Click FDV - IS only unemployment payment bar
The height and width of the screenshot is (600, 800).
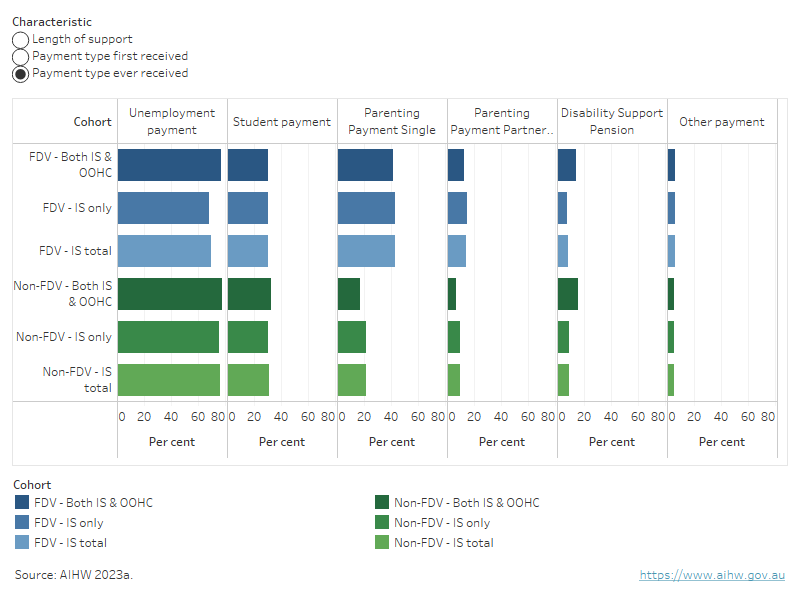(163, 208)
